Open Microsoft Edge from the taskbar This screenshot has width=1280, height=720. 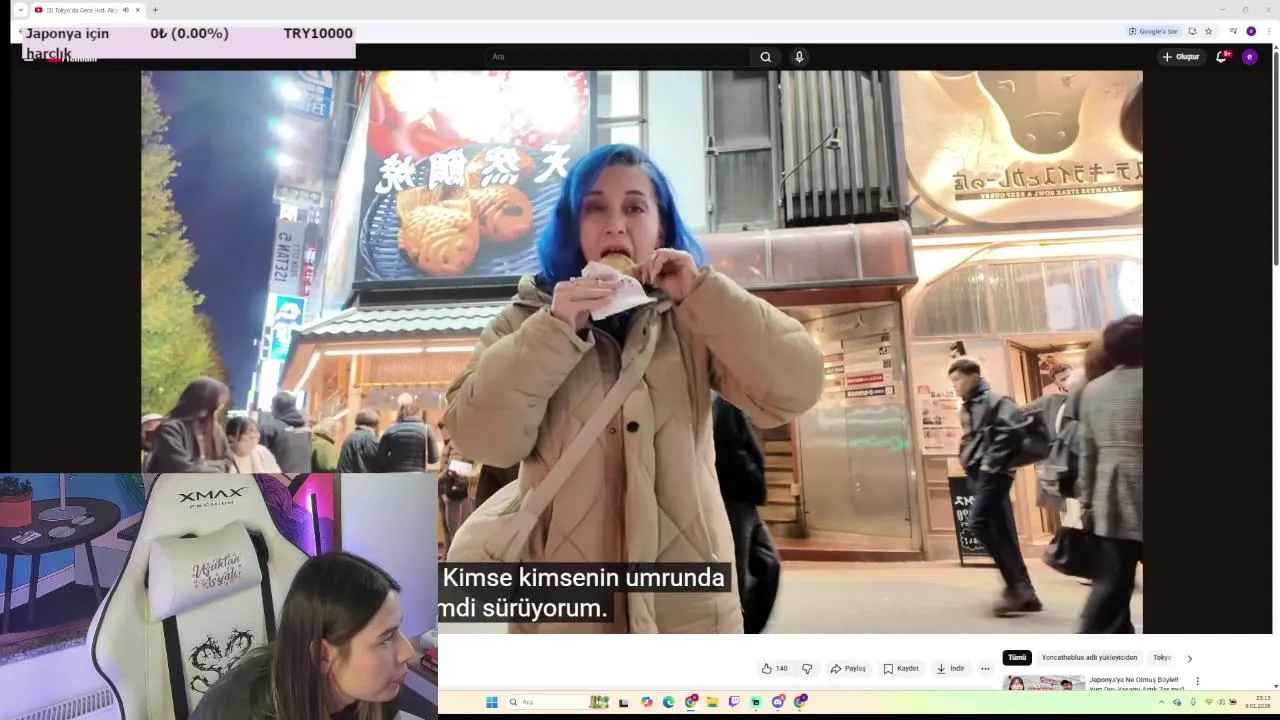669,702
